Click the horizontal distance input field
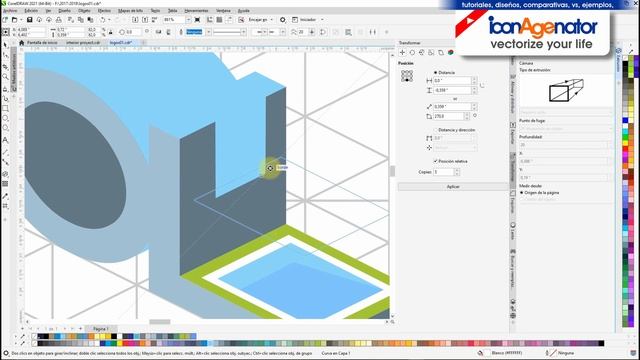 point(452,81)
